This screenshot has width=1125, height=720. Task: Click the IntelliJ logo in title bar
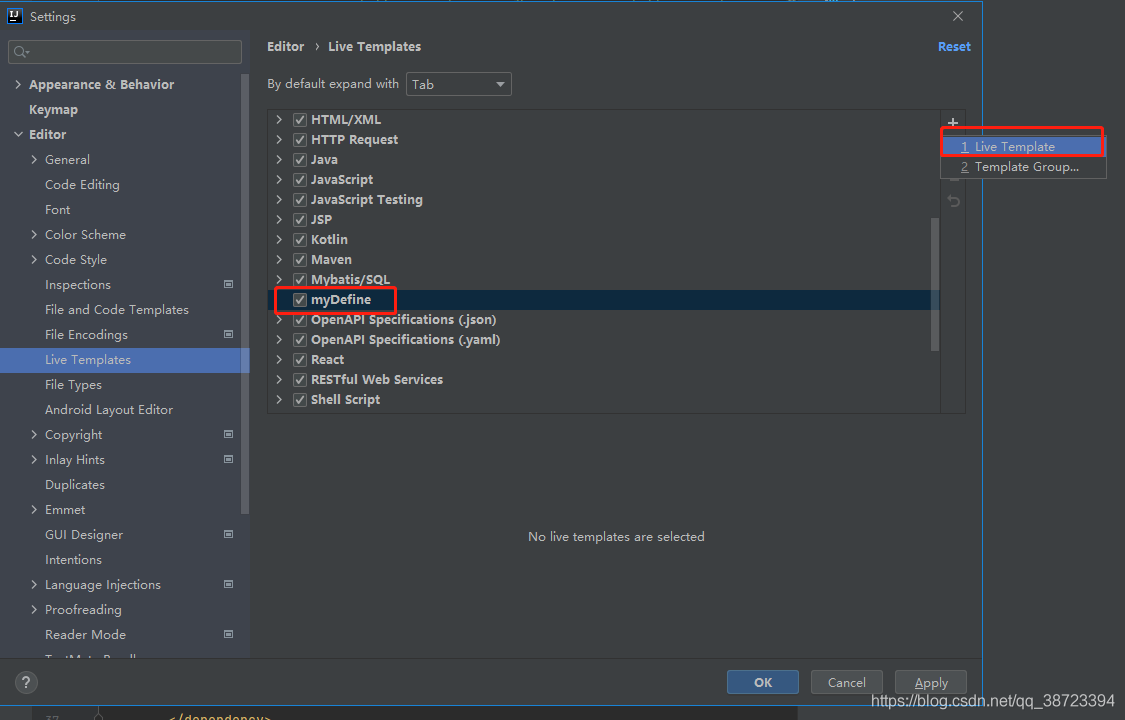pyautogui.click(x=14, y=16)
